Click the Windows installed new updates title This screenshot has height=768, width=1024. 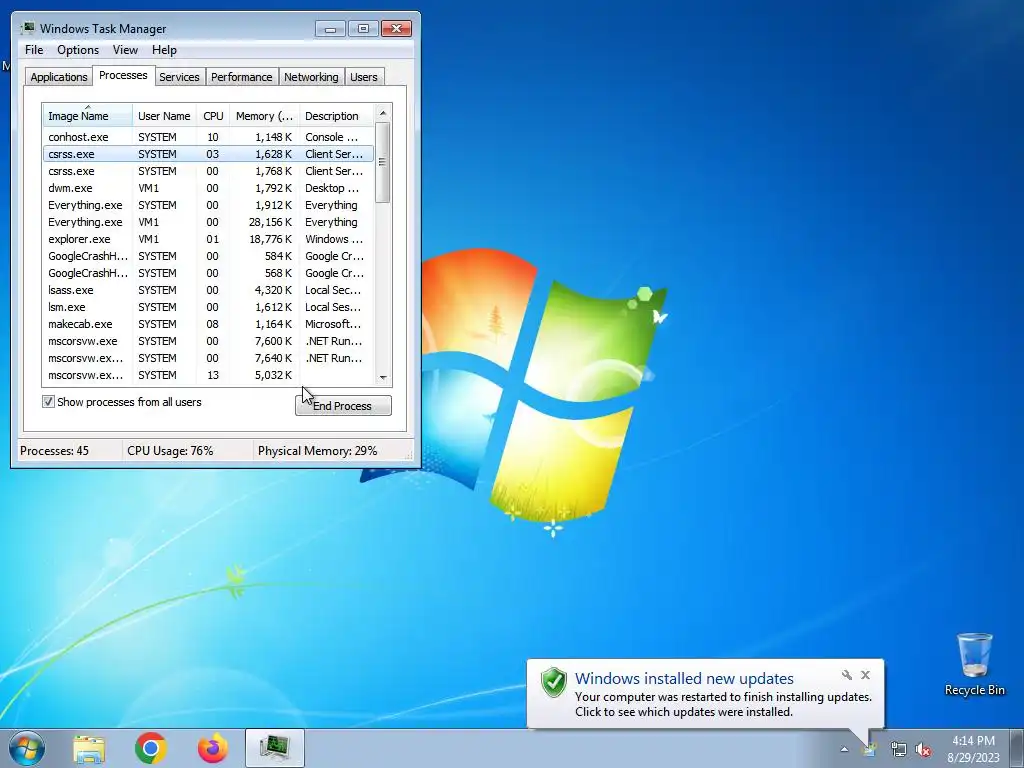tap(684, 679)
